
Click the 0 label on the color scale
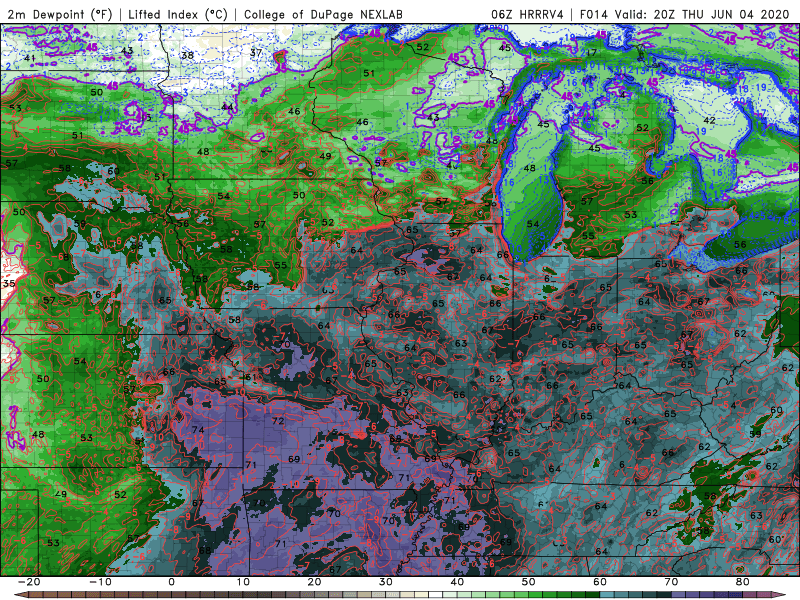[171, 582]
